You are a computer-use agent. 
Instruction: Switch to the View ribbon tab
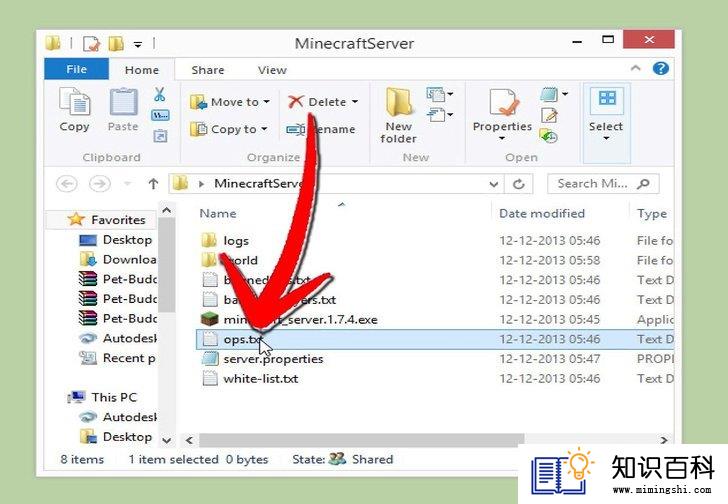pyautogui.click(x=272, y=70)
